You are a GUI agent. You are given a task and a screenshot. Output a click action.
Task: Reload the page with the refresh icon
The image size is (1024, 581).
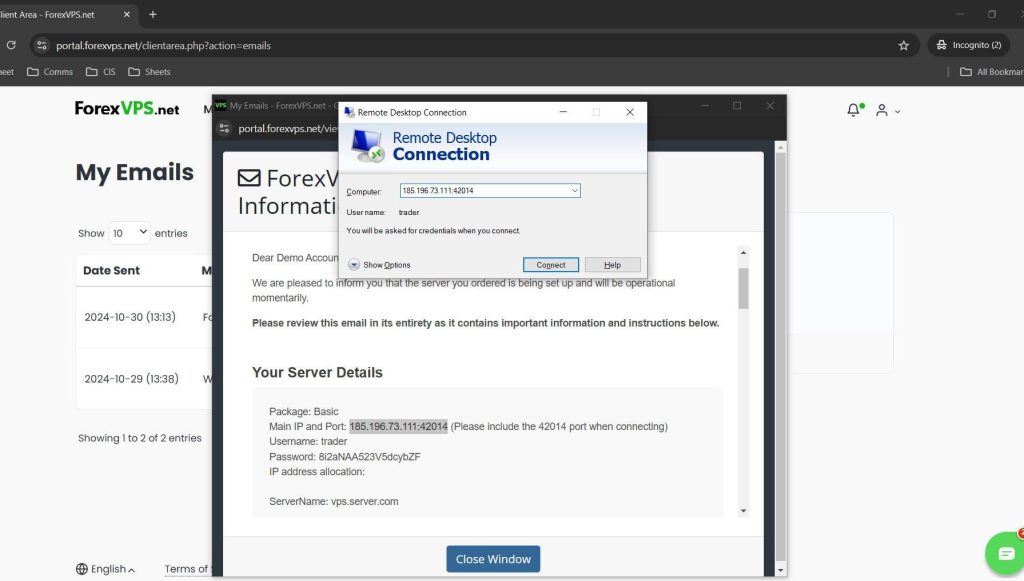[11, 45]
